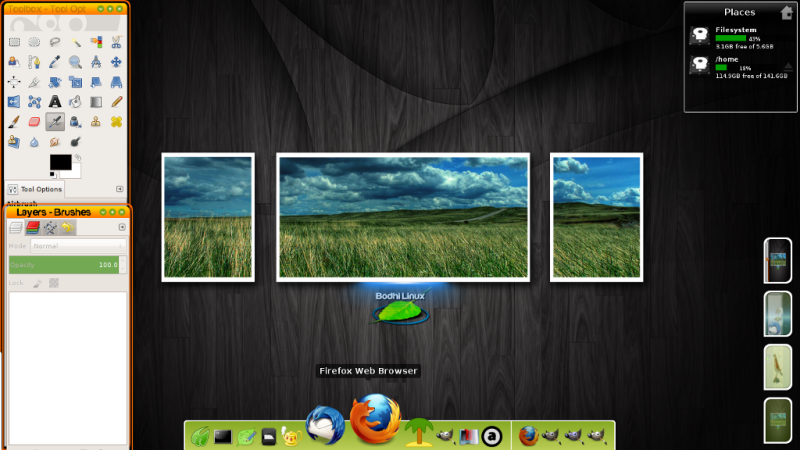Image resolution: width=800 pixels, height=450 pixels.
Task: Select the Scale tool
Action: 75,82
